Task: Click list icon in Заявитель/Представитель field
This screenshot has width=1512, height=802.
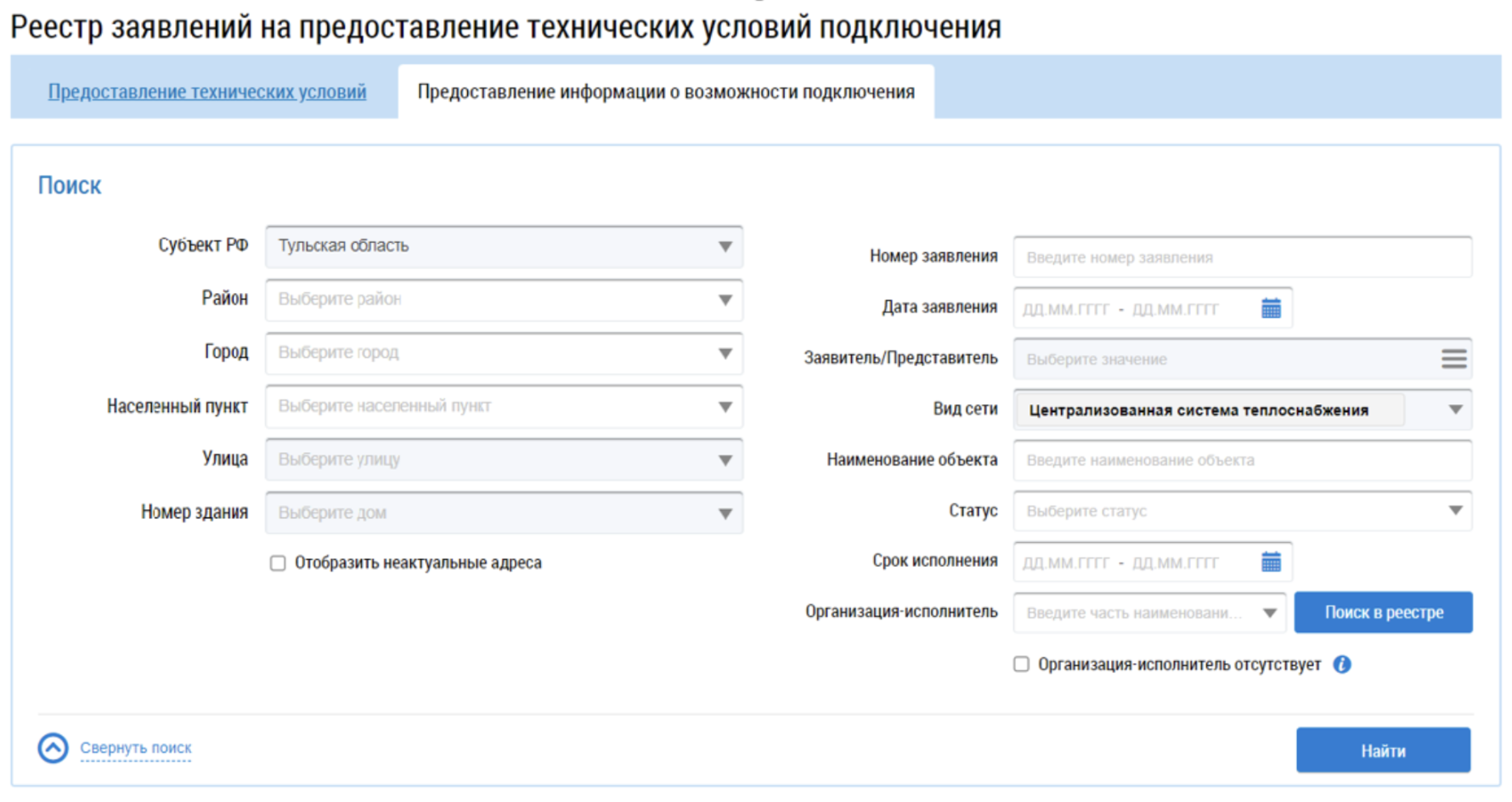Action: (1453, 359)
